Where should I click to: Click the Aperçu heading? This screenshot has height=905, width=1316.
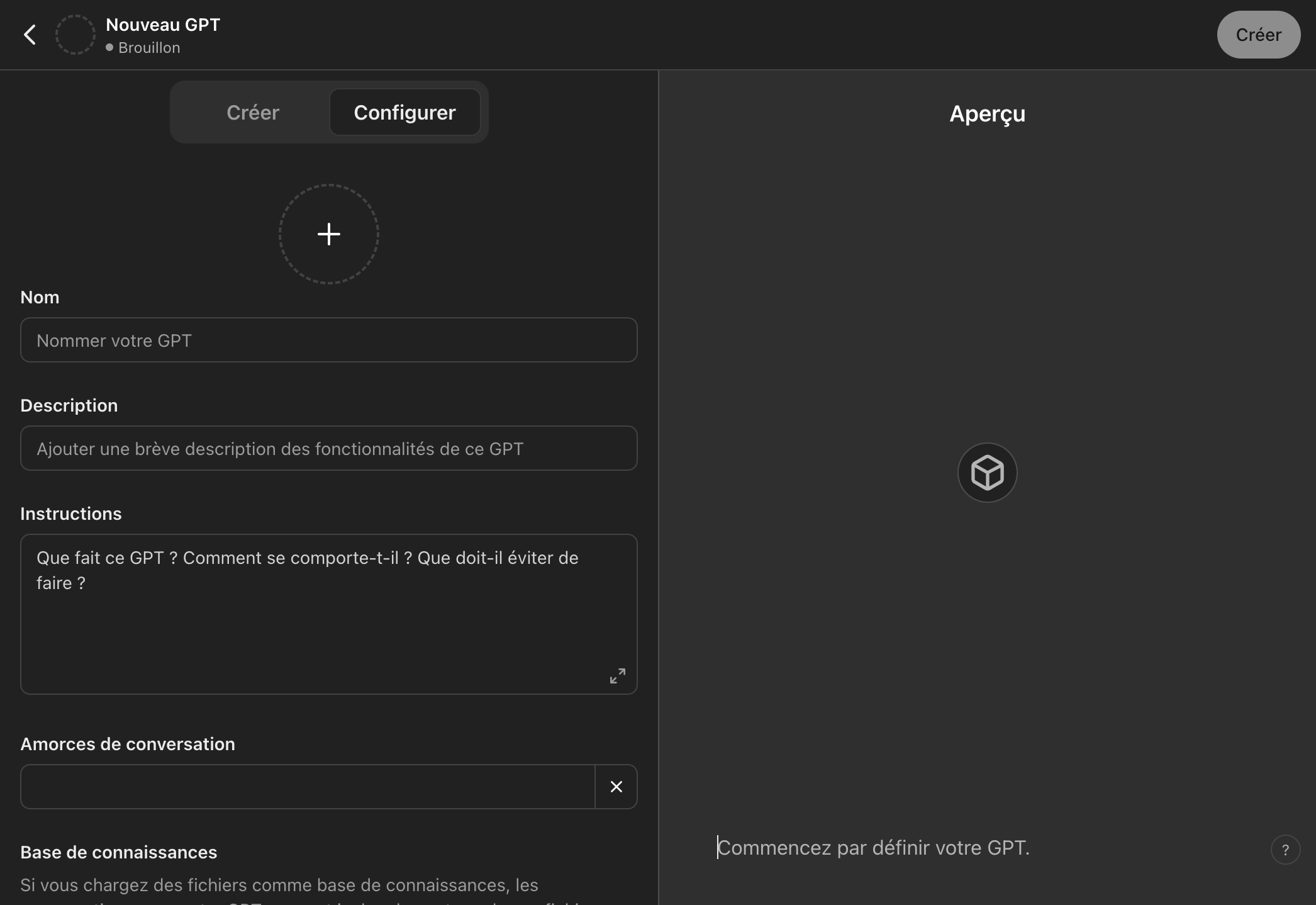coord(987,114)
